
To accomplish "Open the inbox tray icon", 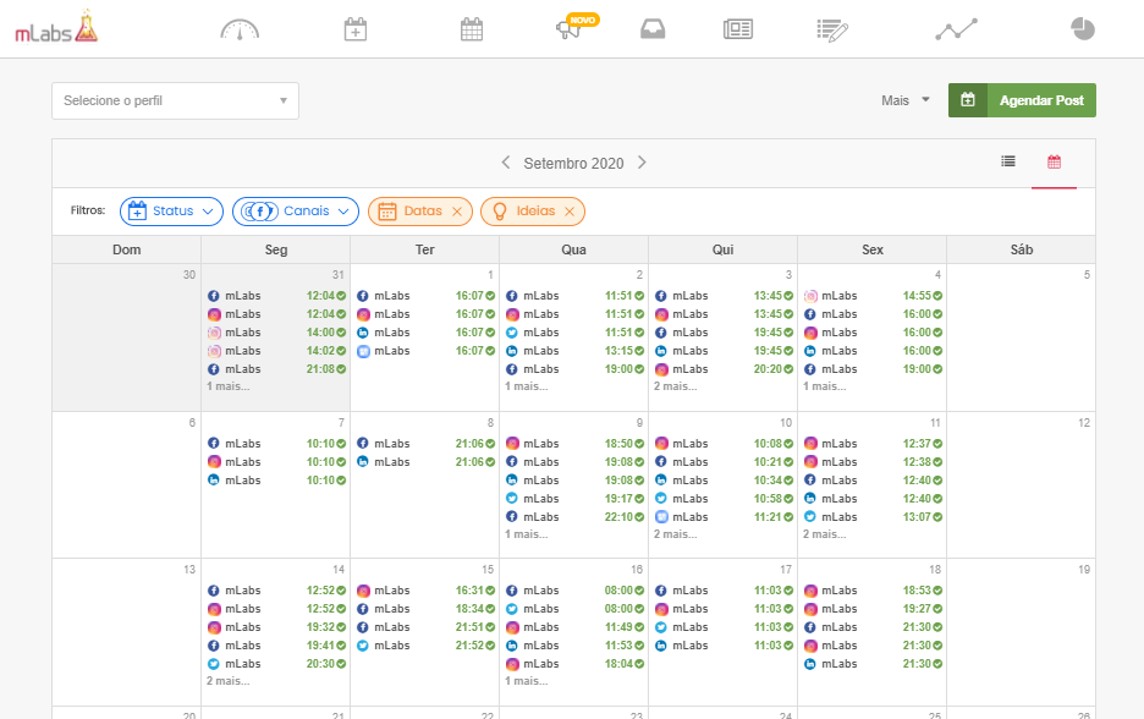I will [652, 29].
